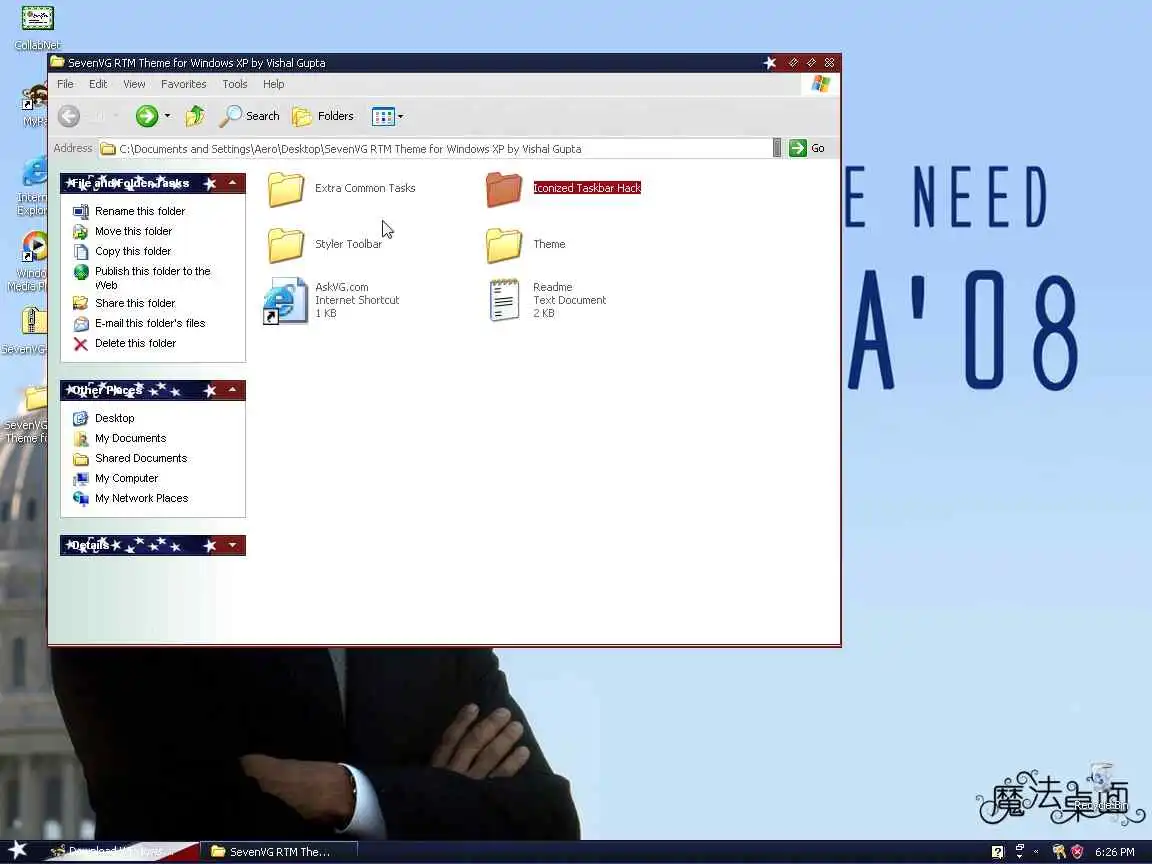Expand the Details panel
Image resolution: width=1152 pixels, height=864 pixels.
coord(232,545)
